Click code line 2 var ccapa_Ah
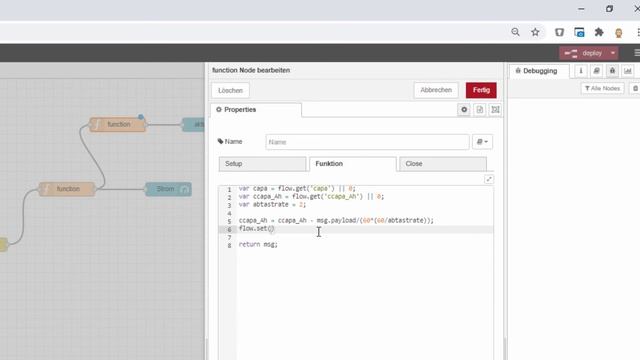640x360 pixels. tap(311, 197)
